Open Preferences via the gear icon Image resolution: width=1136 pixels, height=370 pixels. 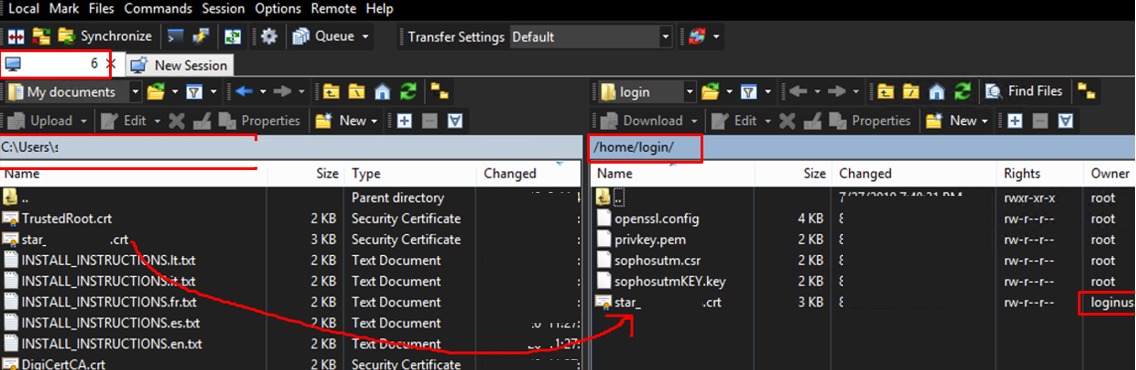[270, 36]
